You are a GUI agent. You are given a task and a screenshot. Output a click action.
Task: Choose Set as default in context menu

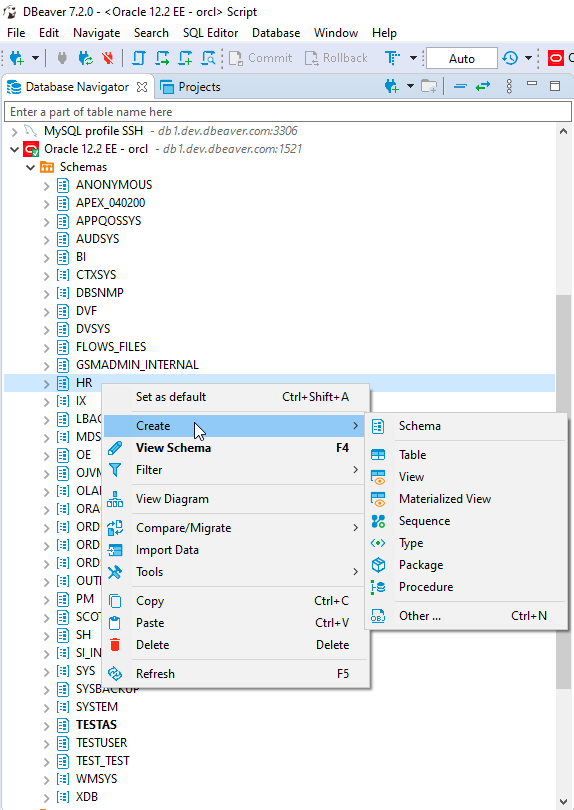(237, 397)
